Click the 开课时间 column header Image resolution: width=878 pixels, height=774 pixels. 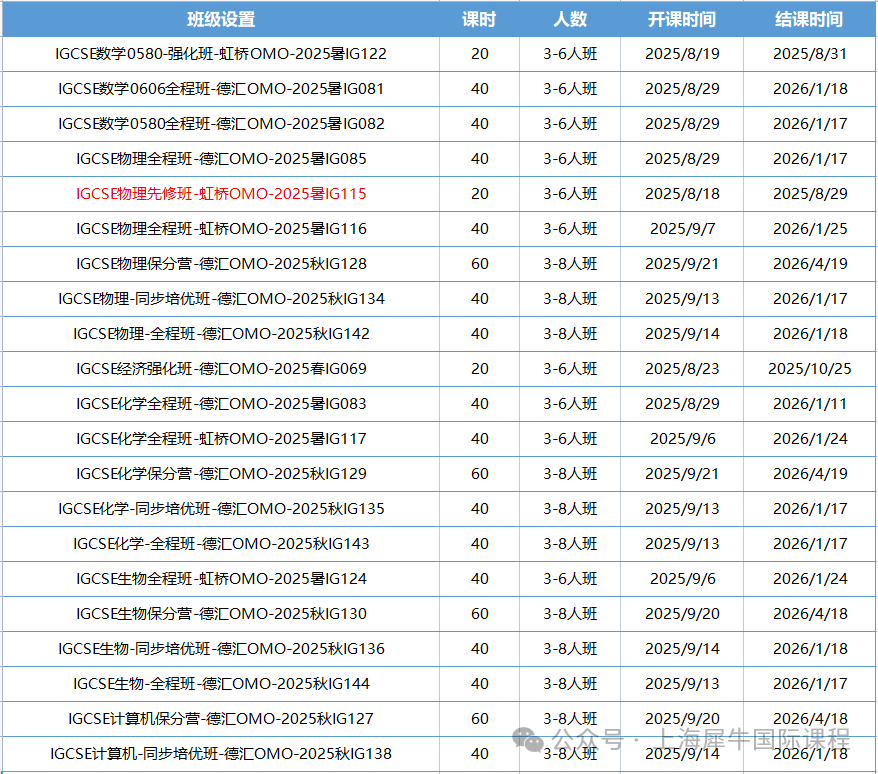(x=681, y=20)
